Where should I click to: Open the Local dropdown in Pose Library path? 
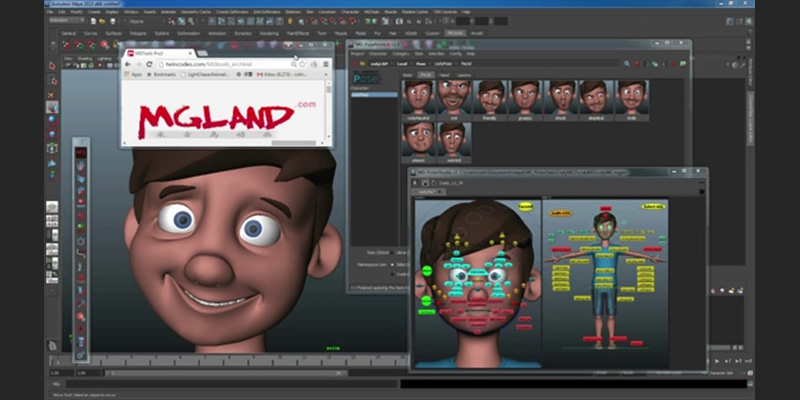pyautogui.click(x=403, y=64)
